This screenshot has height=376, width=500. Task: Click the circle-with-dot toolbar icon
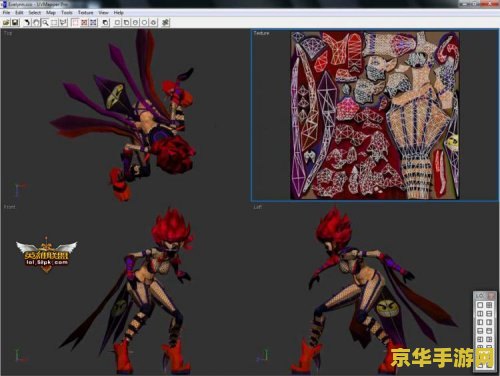[153, 23]
